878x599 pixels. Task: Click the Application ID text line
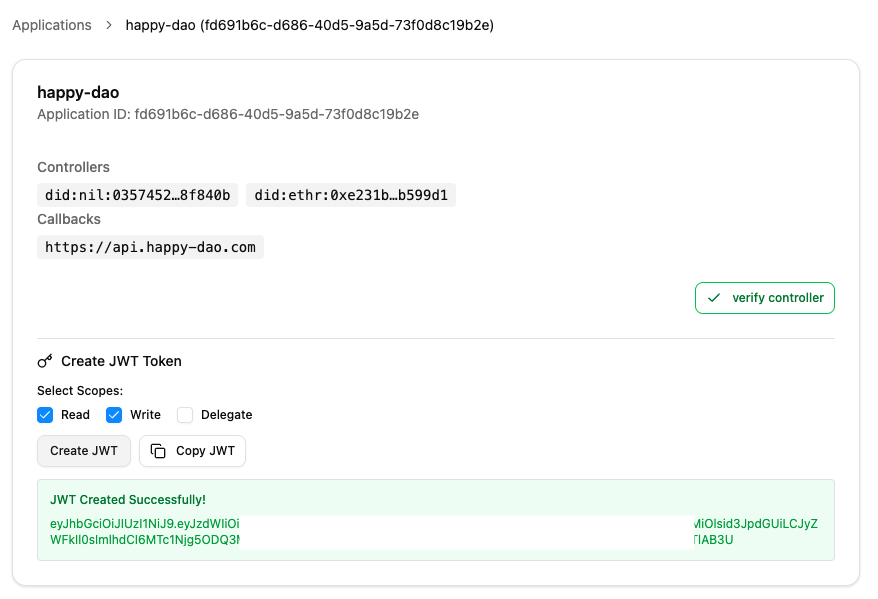click(228, 114)
